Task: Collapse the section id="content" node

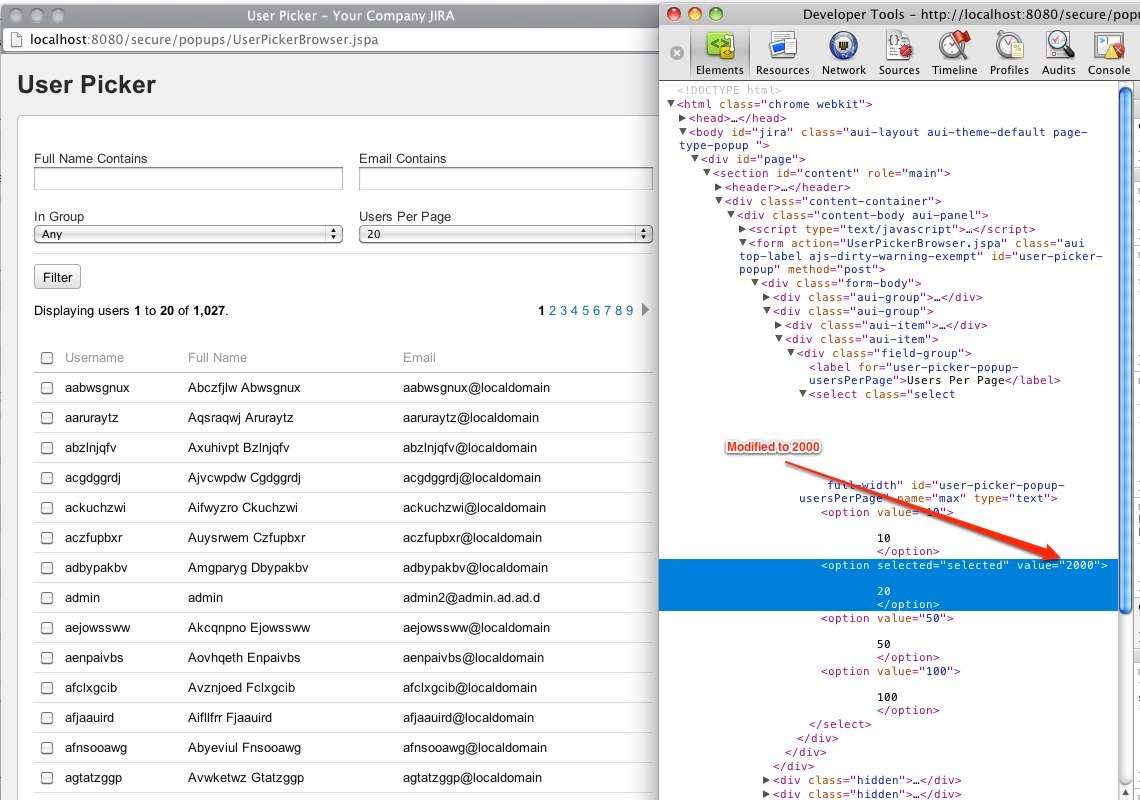Action: point(707,173)
